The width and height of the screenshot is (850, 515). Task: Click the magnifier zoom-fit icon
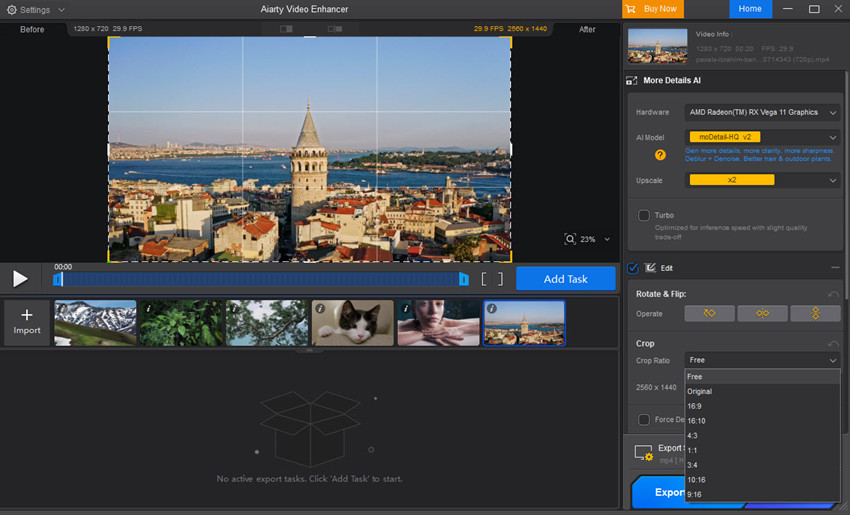pyautogui.click(x=570, y=239)
